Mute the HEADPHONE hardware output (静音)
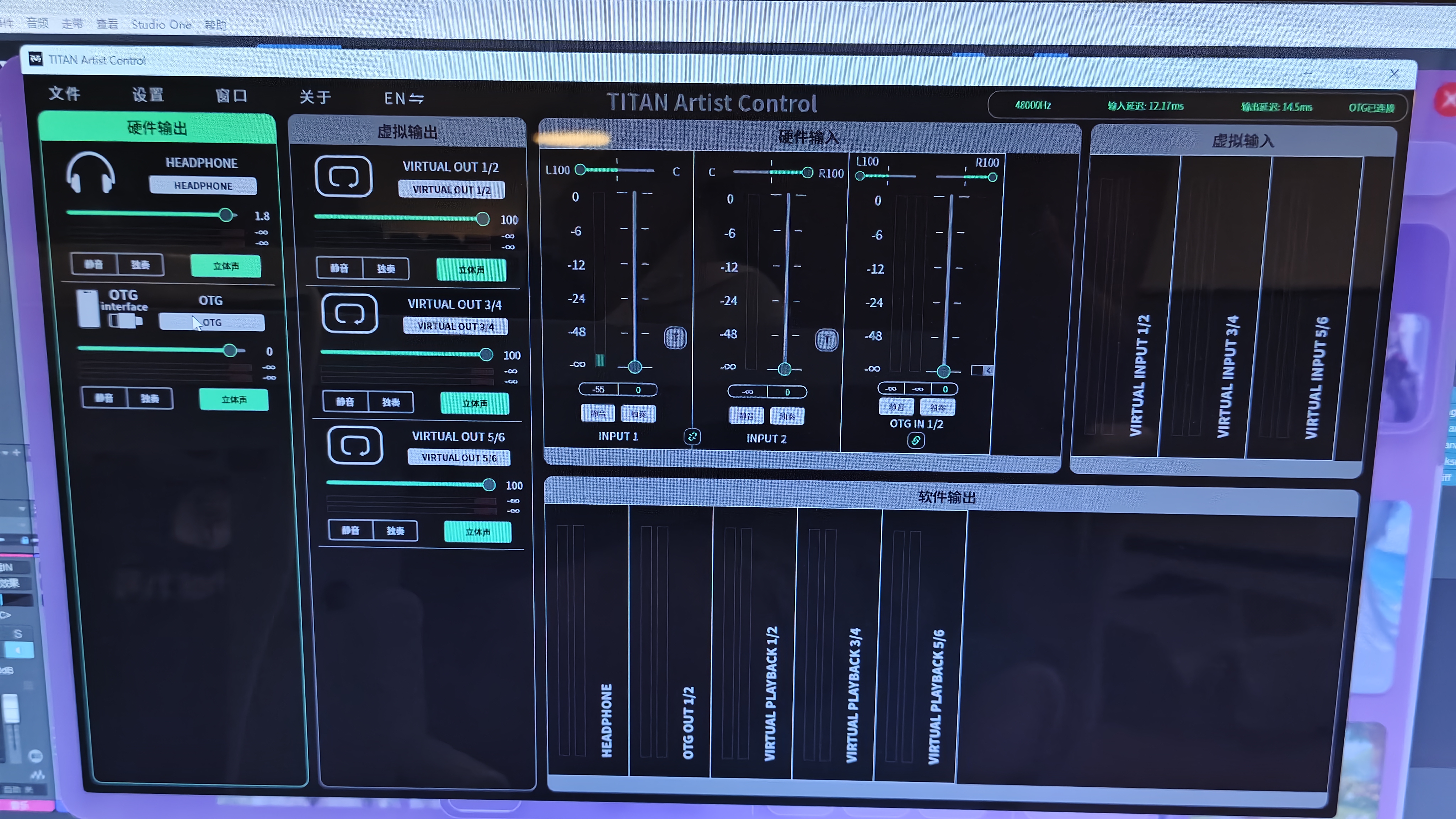 pyautogui.click(x=94, y=264)
